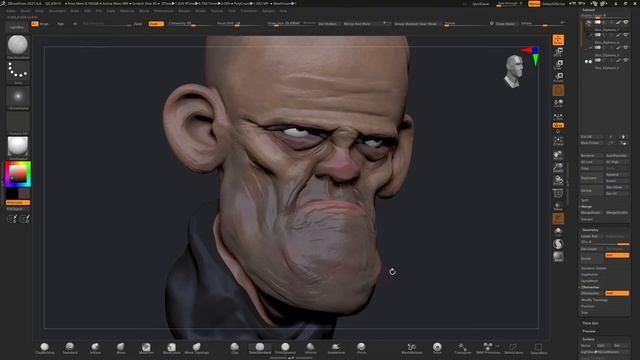Open the Alpha menu

coord(11,11)
